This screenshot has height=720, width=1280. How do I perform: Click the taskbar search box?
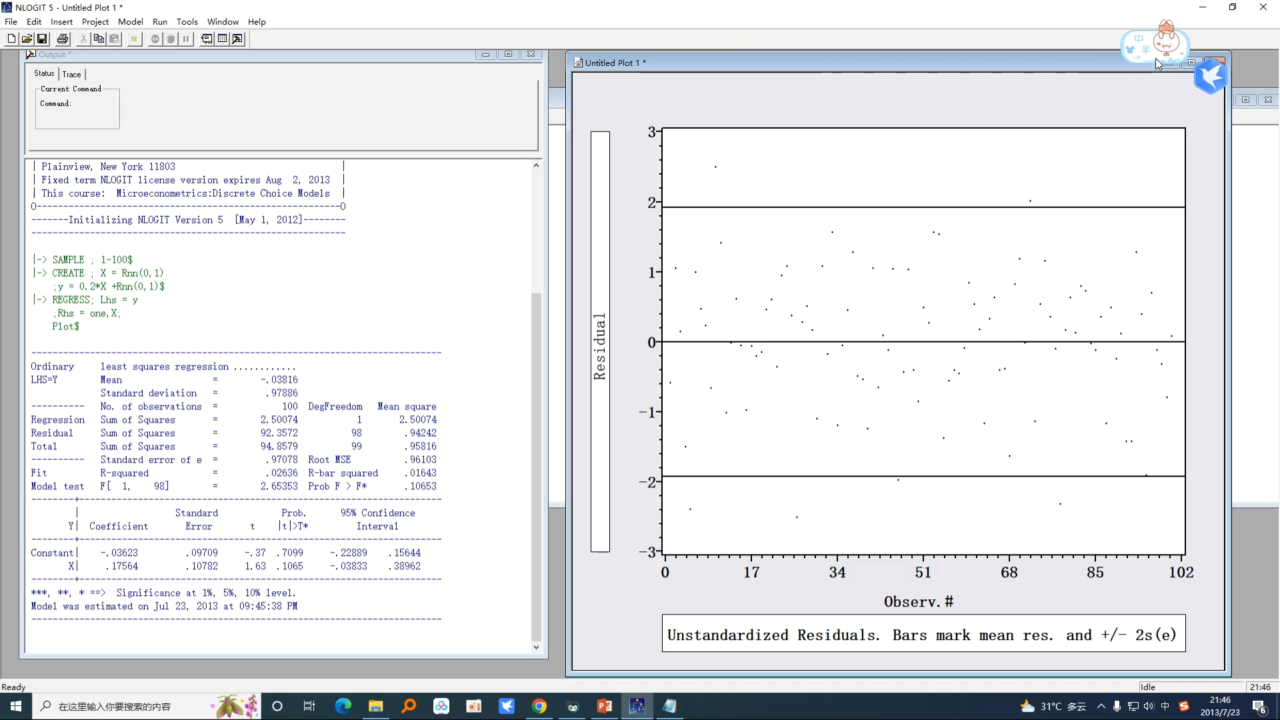[x=145, y=706]
